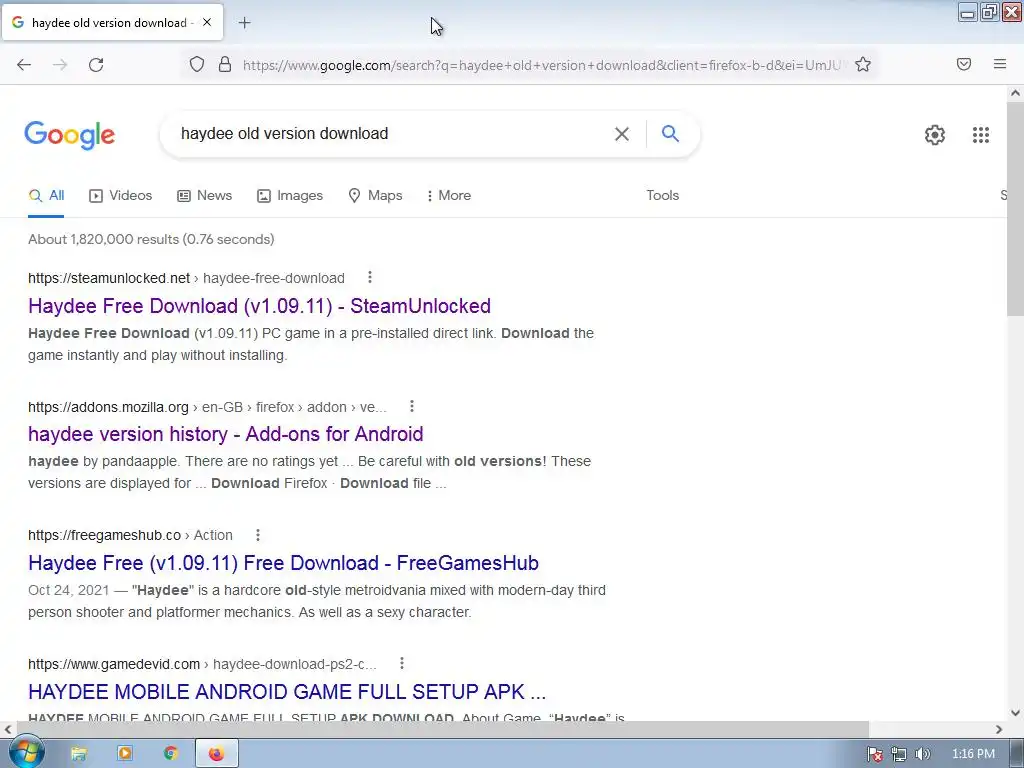Open a new tab with the plus button

coord(244,23)
